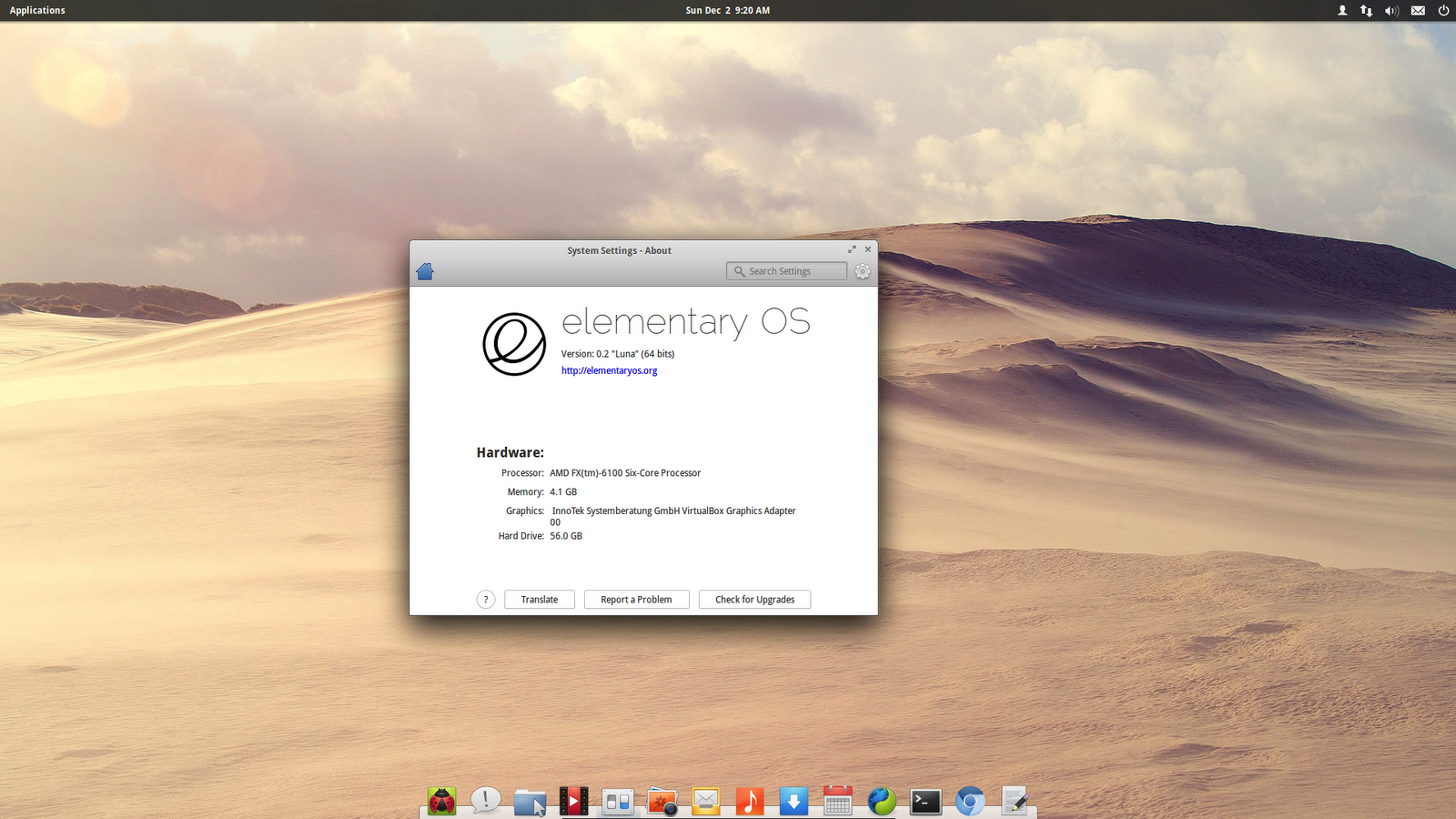Click the Check for Upgrades button
The height and width of the screenshot is (819, 1456).
coord(754,599)
